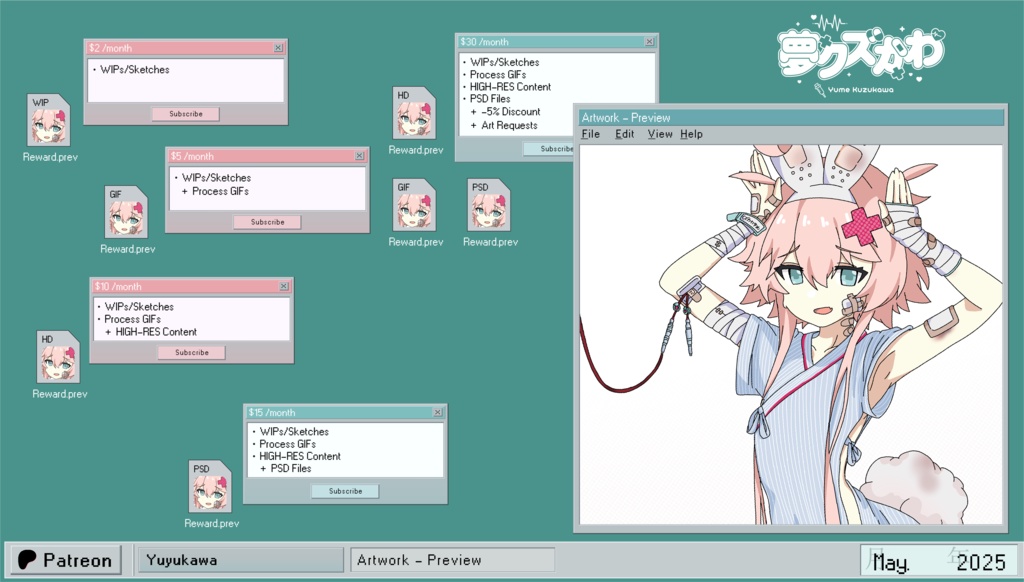
Task: Click the $15 /month window title bar
Action: click(345, 412)
